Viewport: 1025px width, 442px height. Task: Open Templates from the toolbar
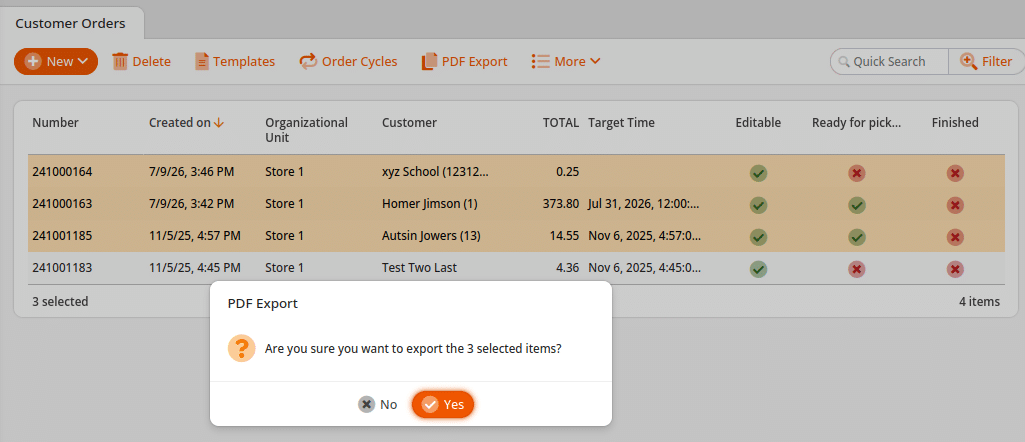coord(235,61)
